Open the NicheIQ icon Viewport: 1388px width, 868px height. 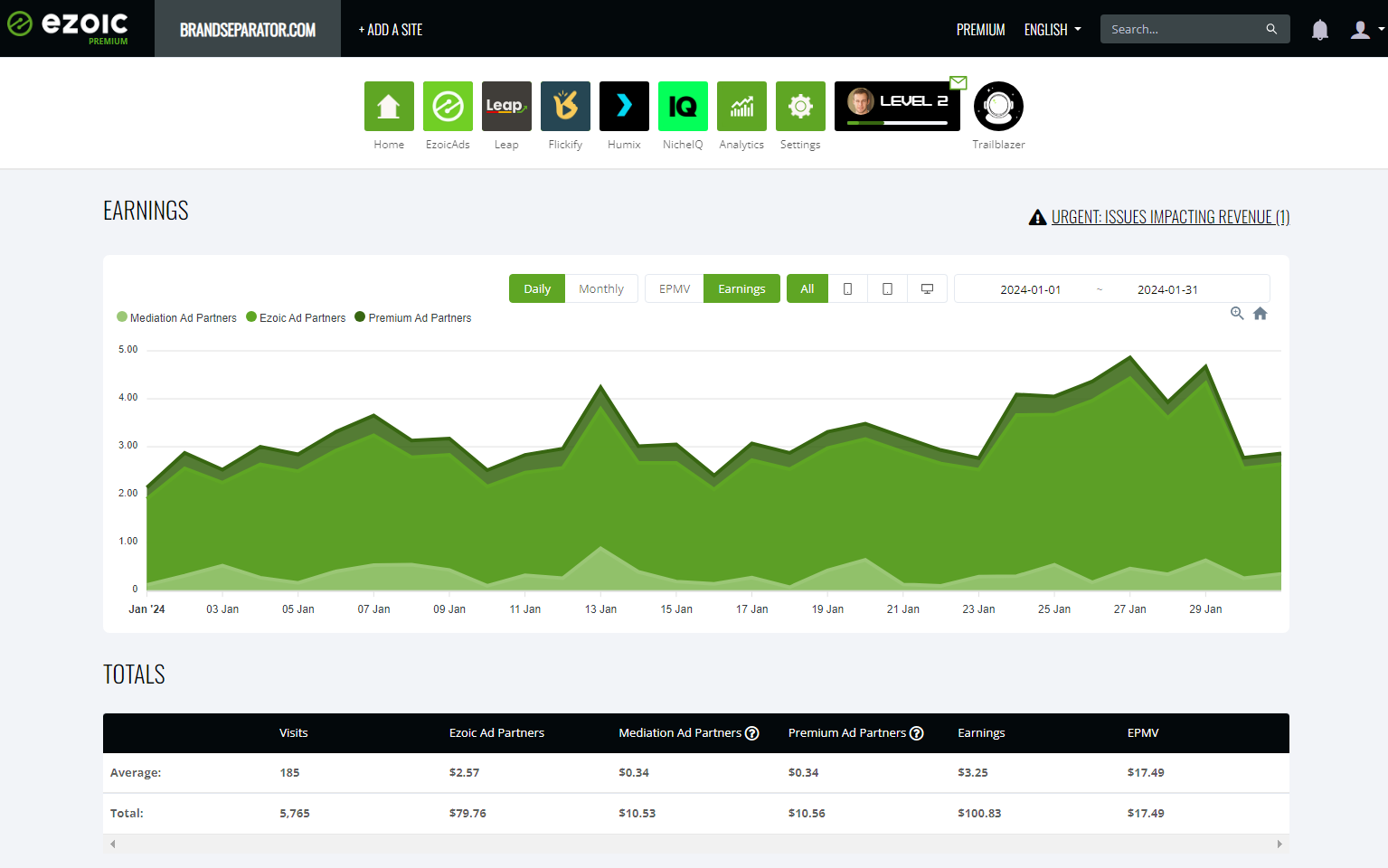(683, 106)
